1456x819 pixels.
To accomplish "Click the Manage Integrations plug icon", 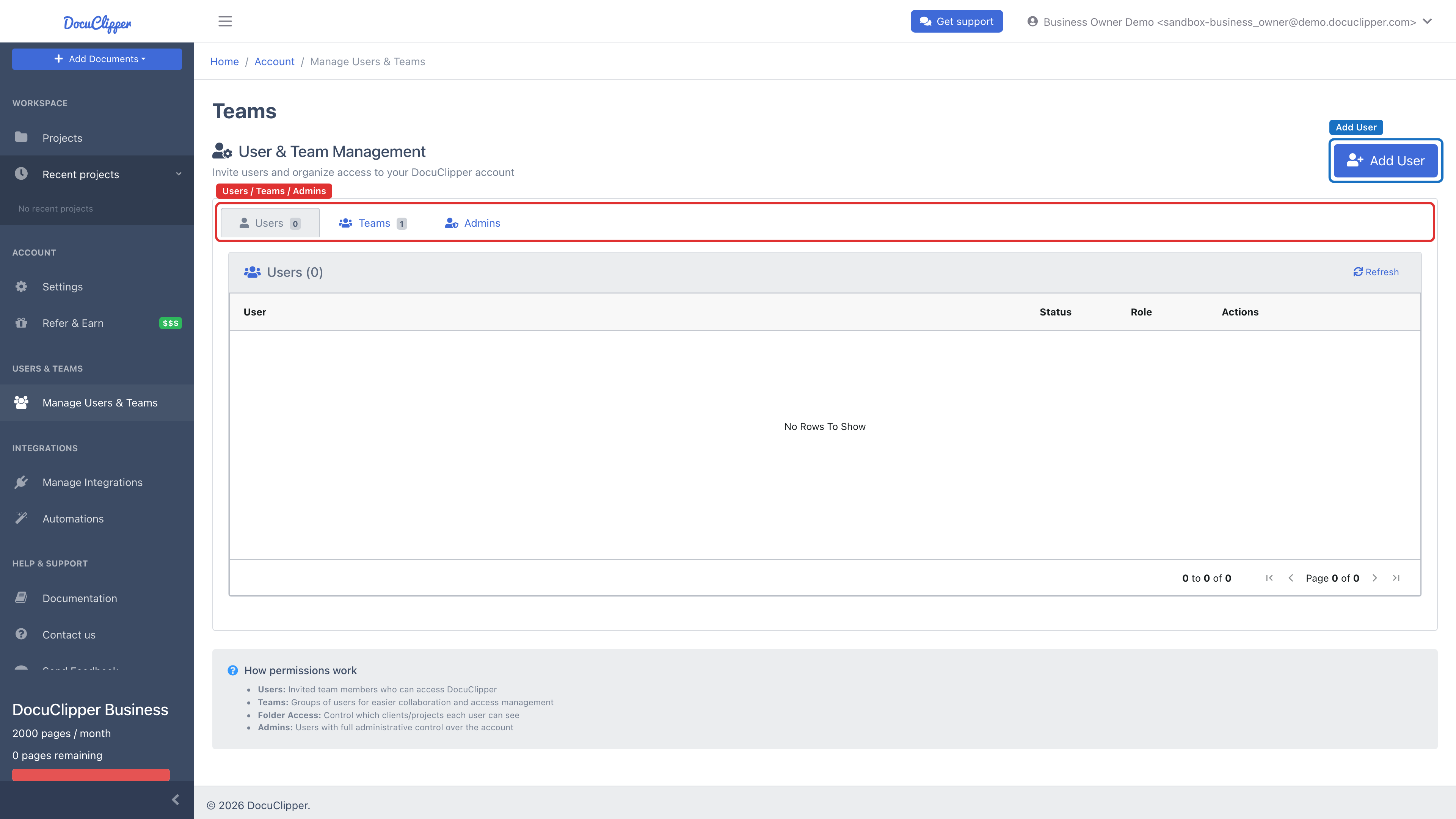I will click(22, 482).
